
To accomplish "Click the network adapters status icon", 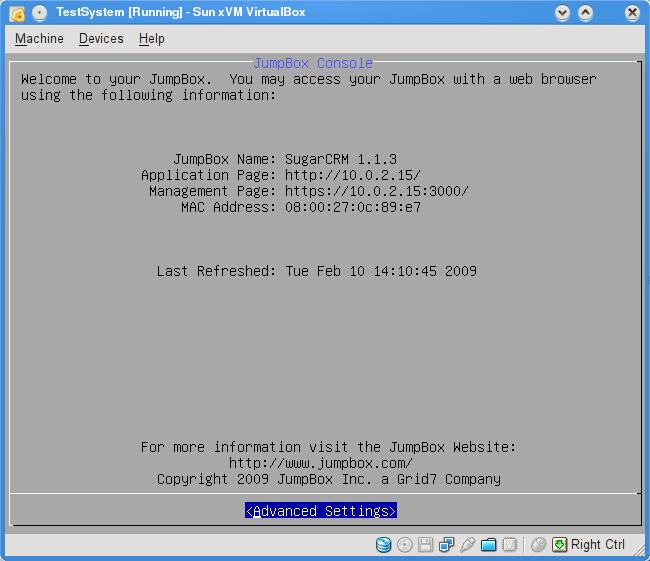I will click(446, 544).
